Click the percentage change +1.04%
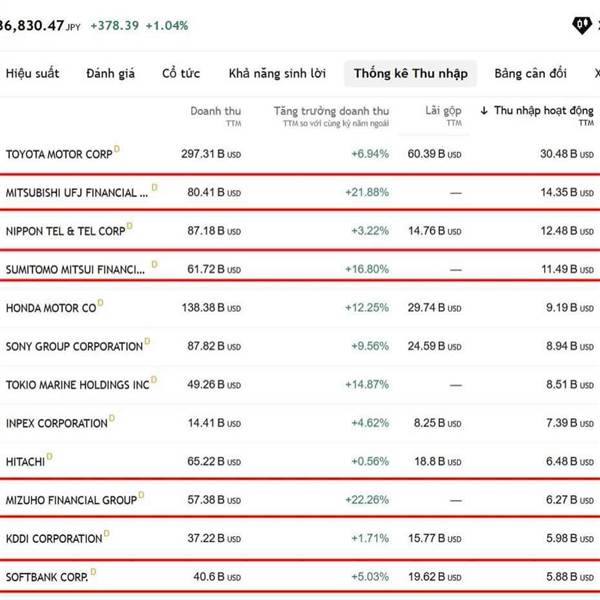 point(167,26)
